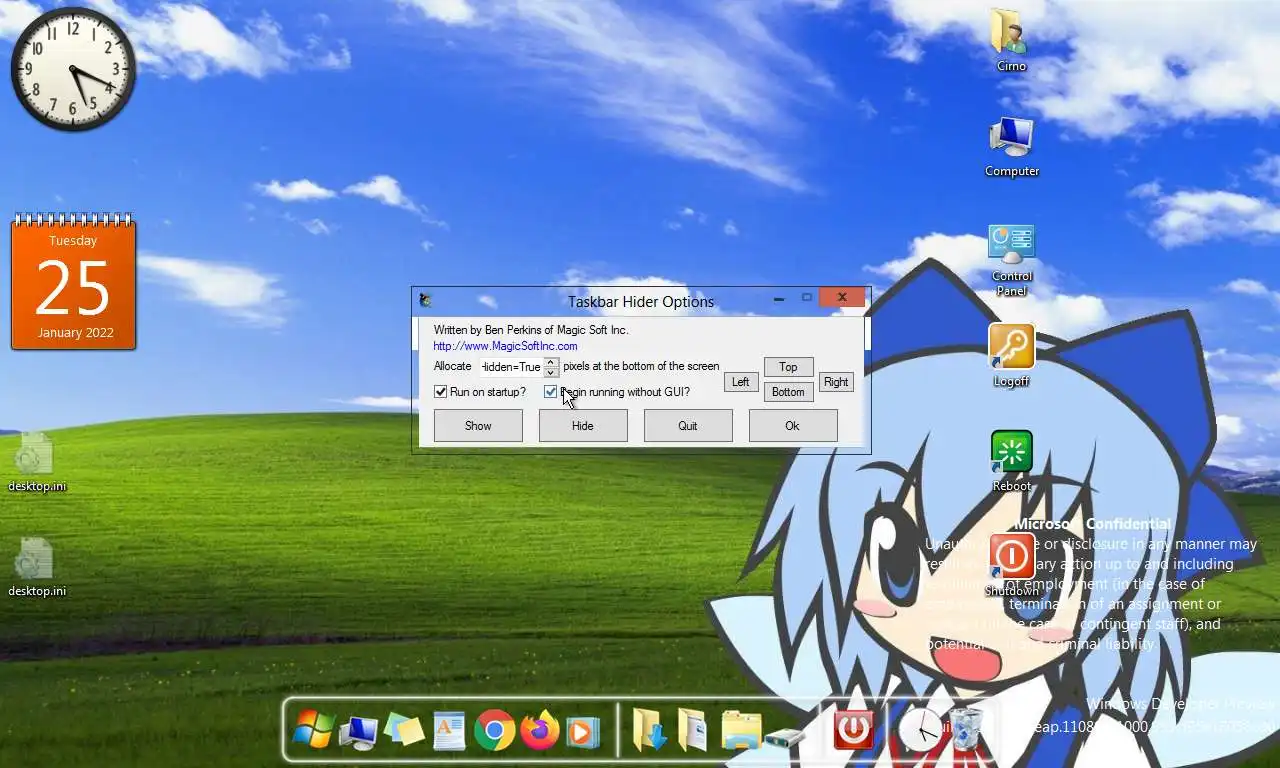
Task: Click the Windows Start logo in the dock
Action: click(x=313, y=730)
